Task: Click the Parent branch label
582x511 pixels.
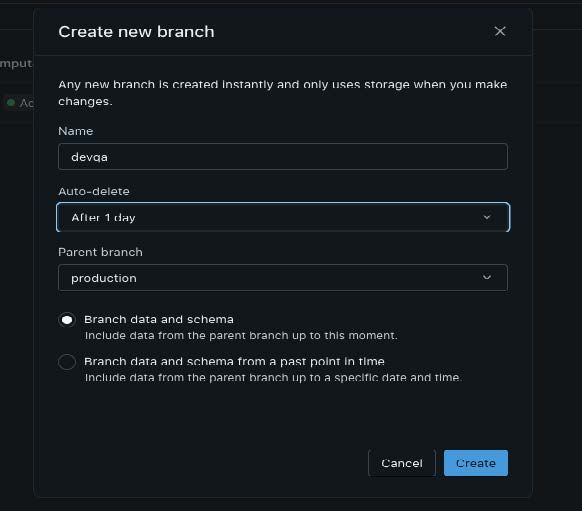Action: [x=100, y=252]
